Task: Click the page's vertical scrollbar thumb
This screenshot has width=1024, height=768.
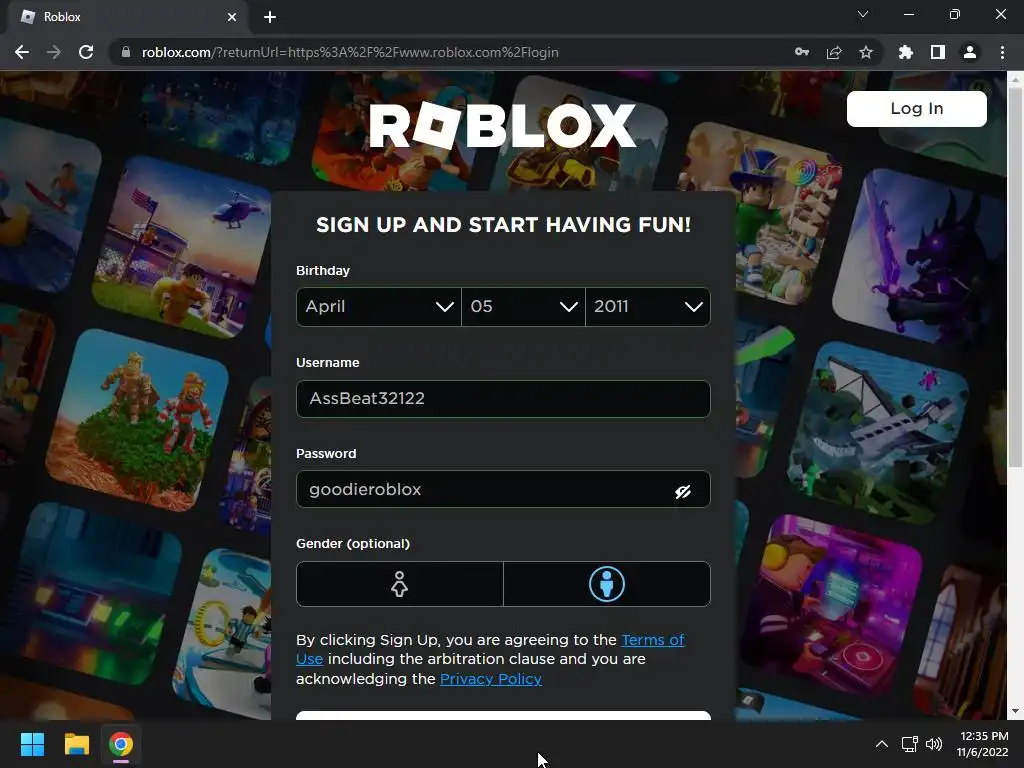Action: click(x=1016, y=278)
